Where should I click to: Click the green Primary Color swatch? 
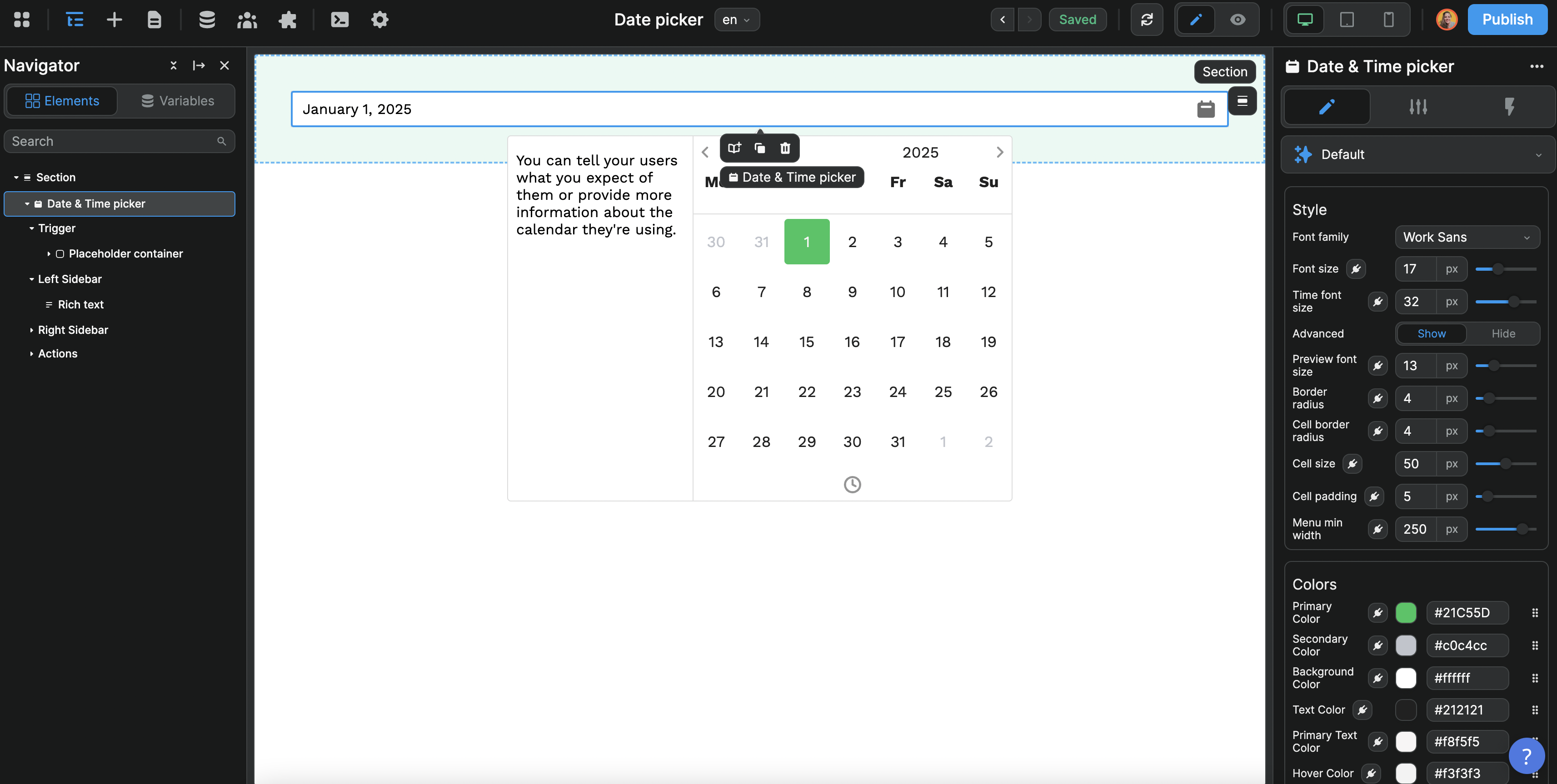(1407, 612)
